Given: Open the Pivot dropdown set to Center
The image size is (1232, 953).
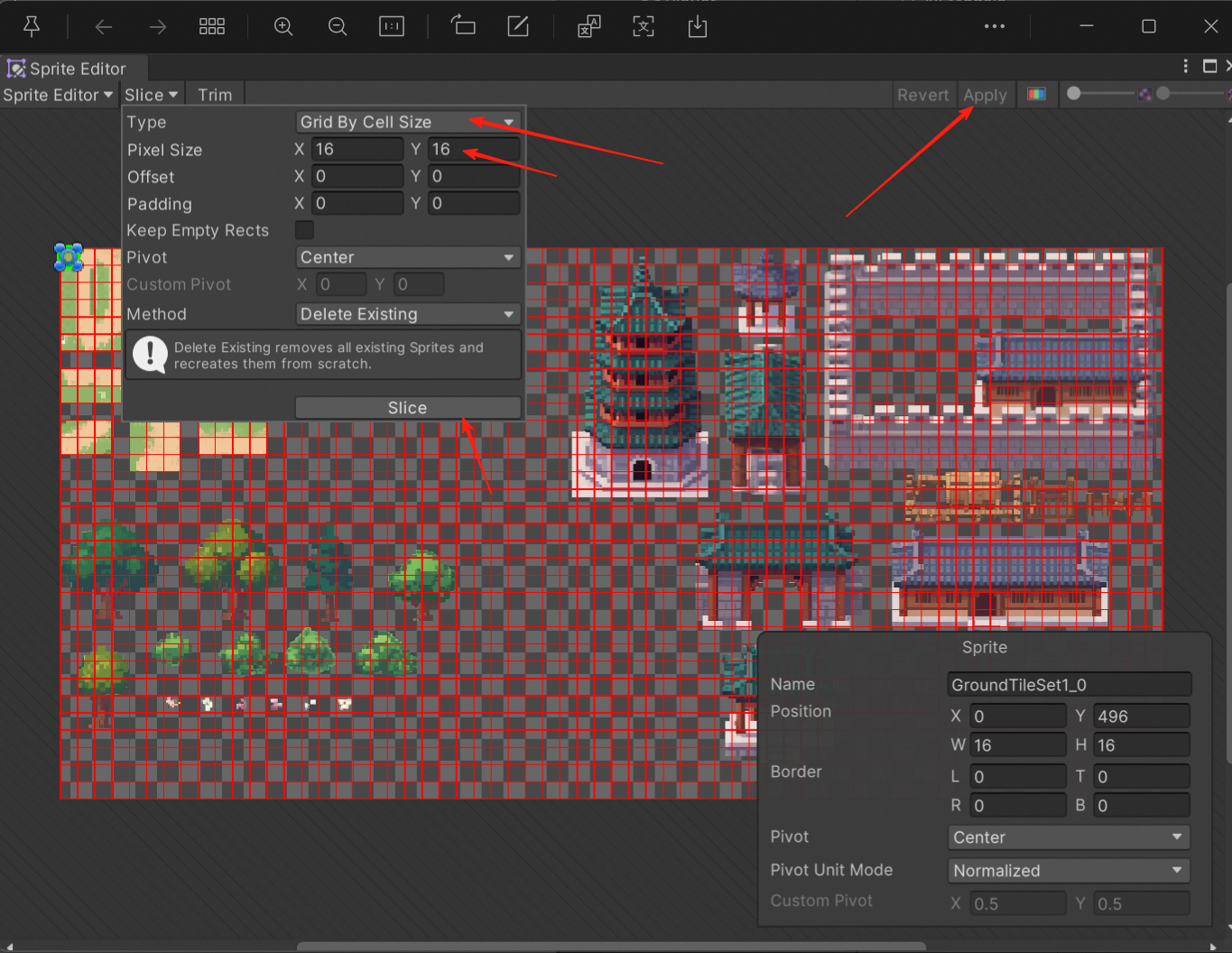Looking at the screenshot, I should pos(407,257).
